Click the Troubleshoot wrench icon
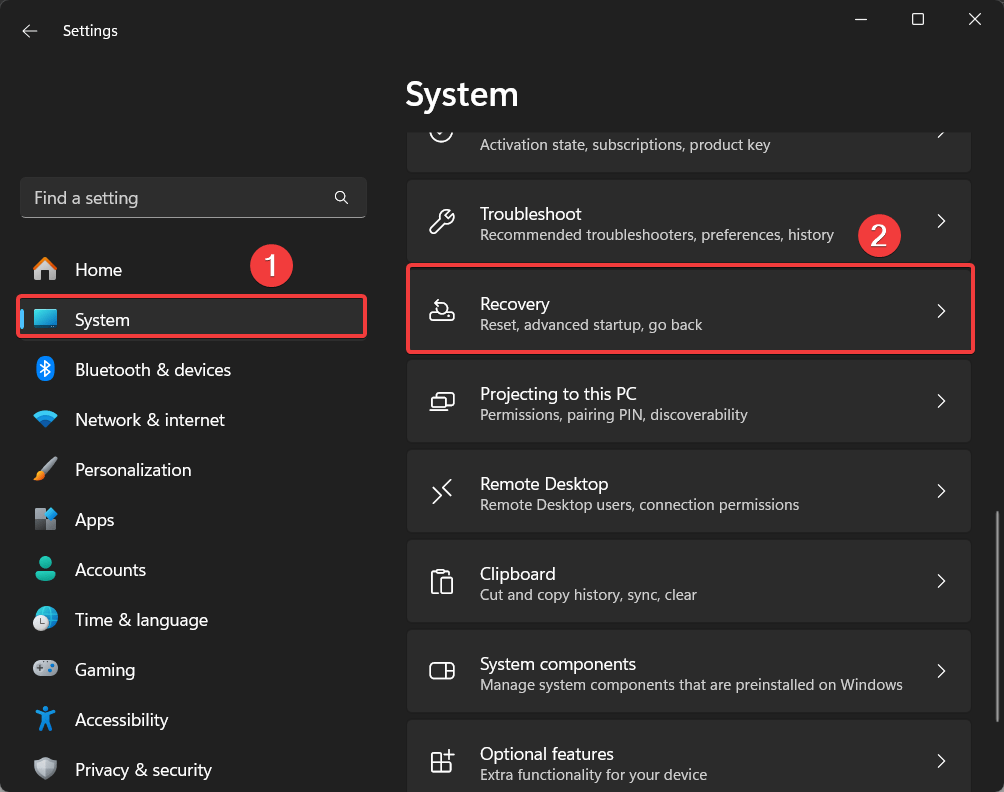 point(442,222)
